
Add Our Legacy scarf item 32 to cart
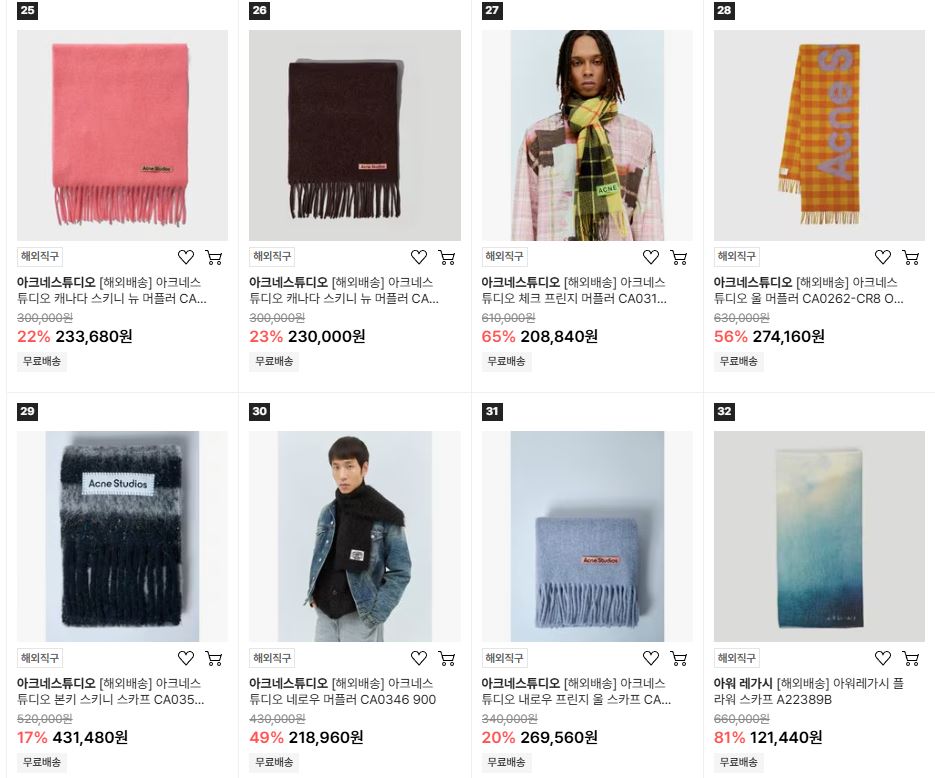(911, 658)
